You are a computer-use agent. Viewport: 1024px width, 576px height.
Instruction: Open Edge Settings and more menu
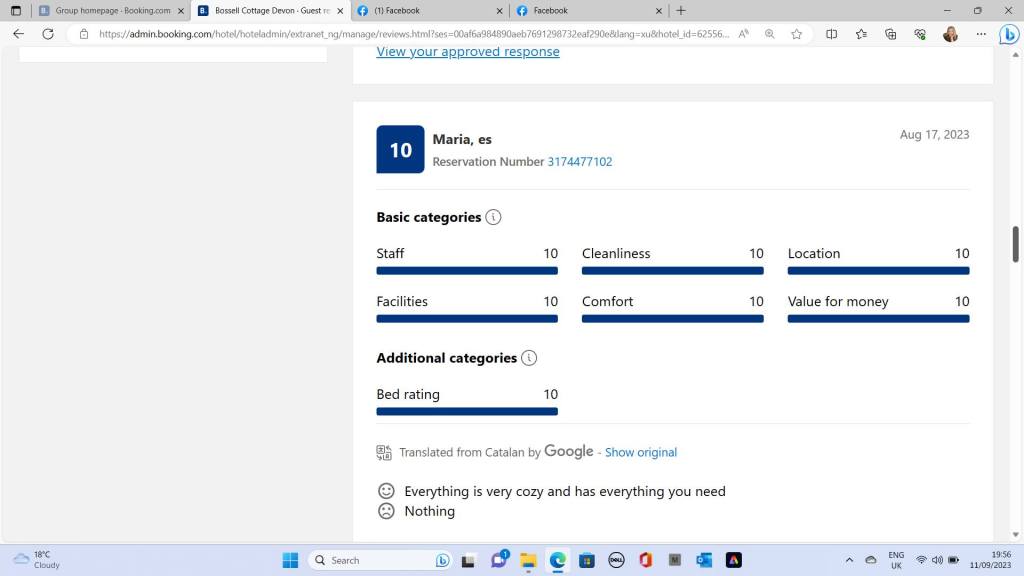pyautogui.click(x=979, y=33)
